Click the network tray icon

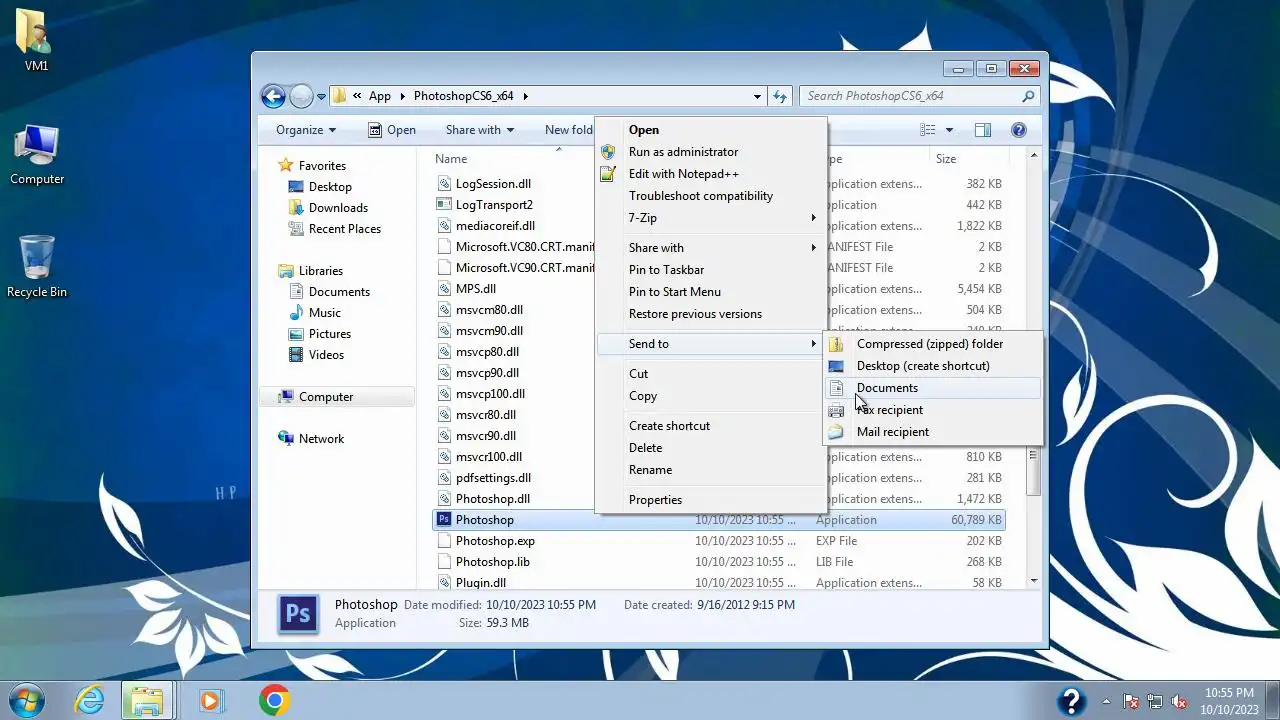[x=1155, y=701]
